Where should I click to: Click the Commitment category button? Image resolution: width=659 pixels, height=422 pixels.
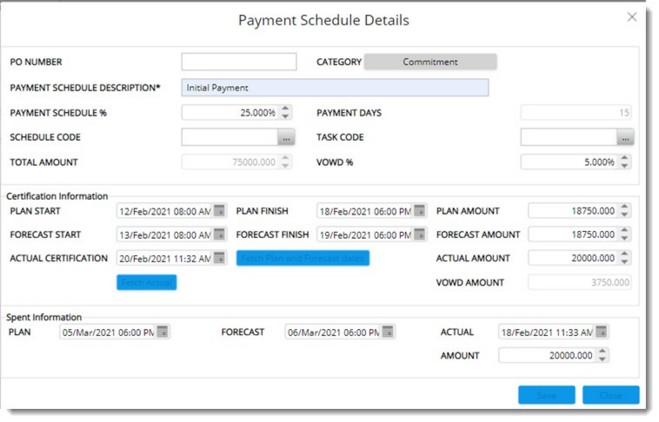(430, 62)
